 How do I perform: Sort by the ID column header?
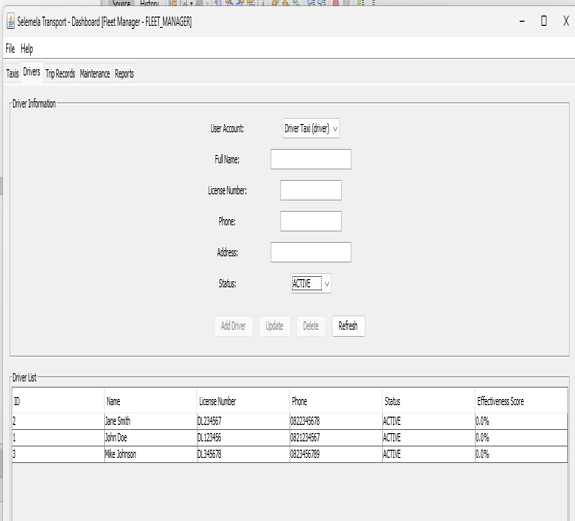[58, 401]
